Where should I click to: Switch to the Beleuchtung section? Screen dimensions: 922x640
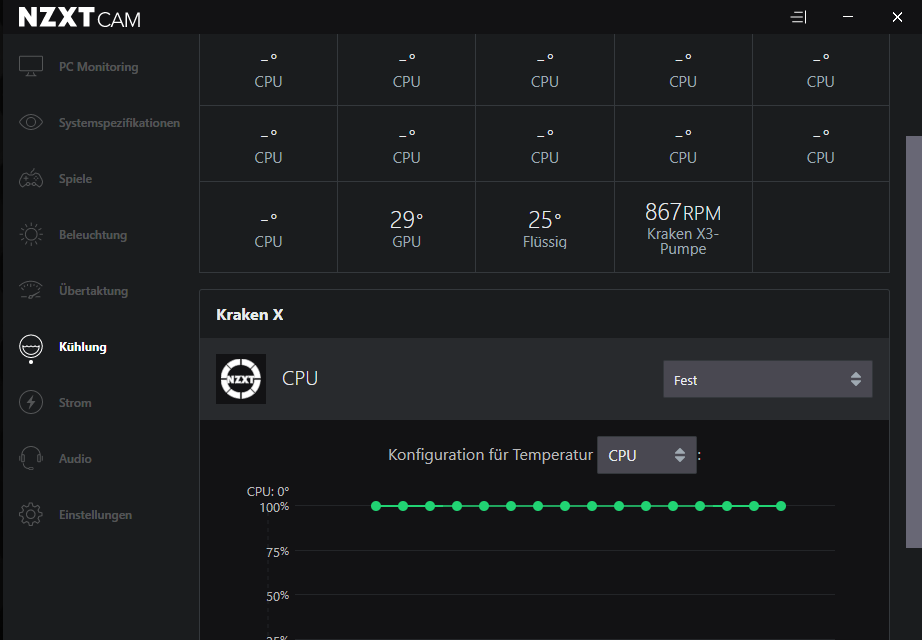point(93,235)
